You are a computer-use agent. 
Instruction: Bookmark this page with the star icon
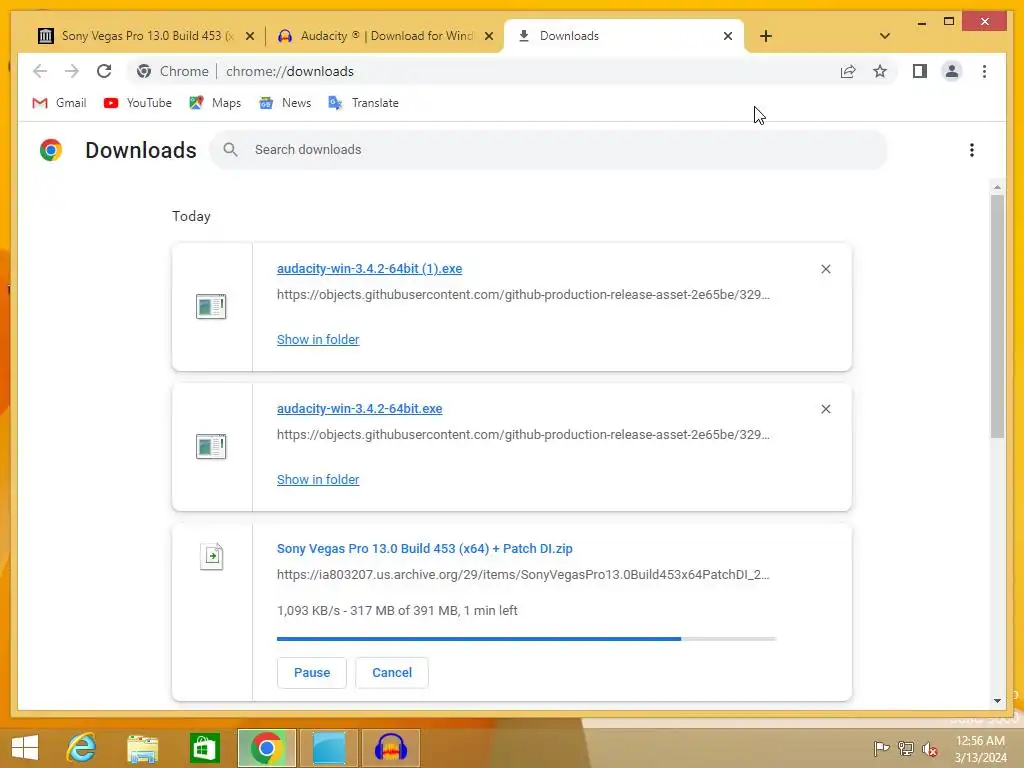(880, 71)
